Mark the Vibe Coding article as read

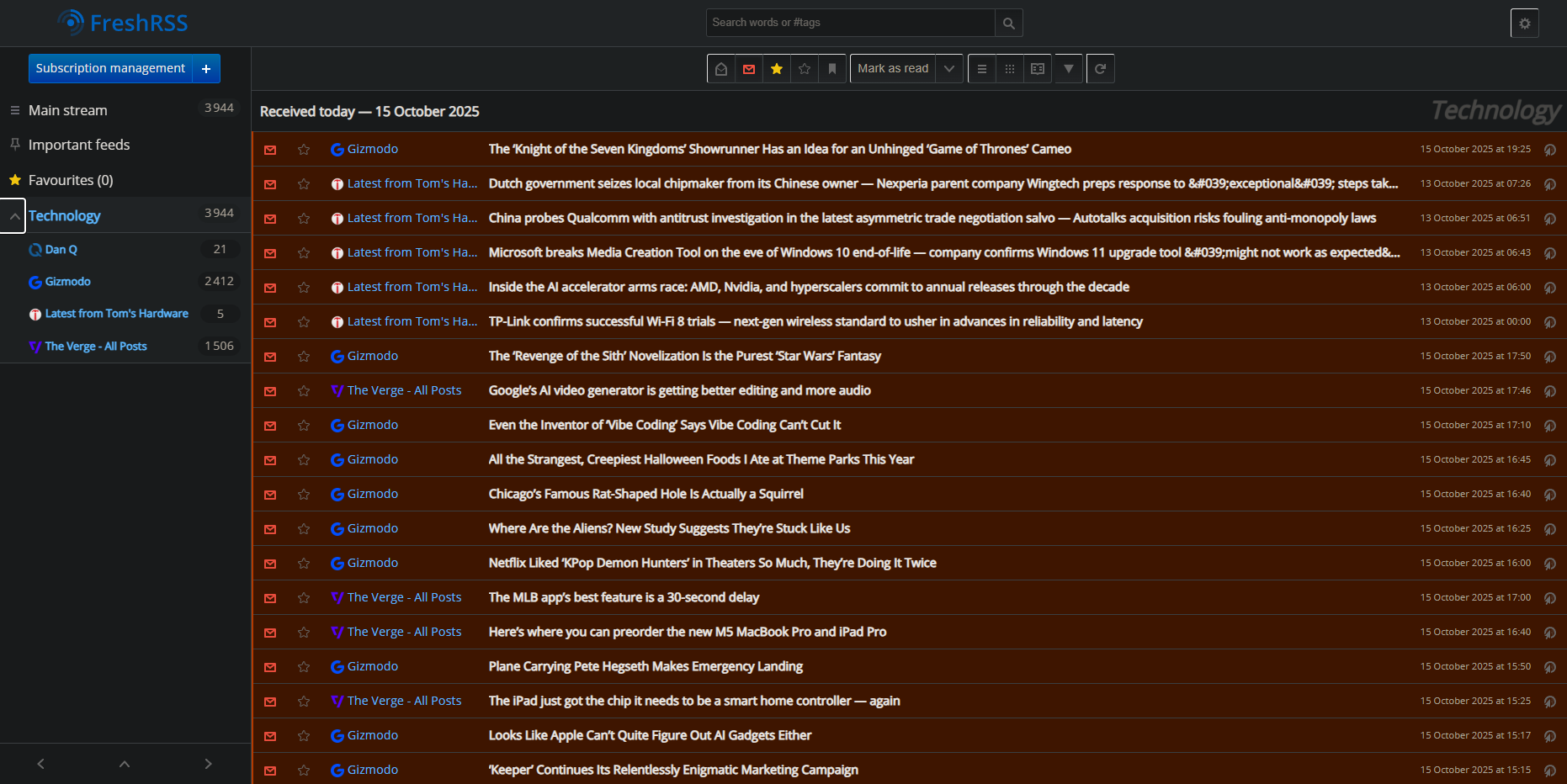coord(270,426)
